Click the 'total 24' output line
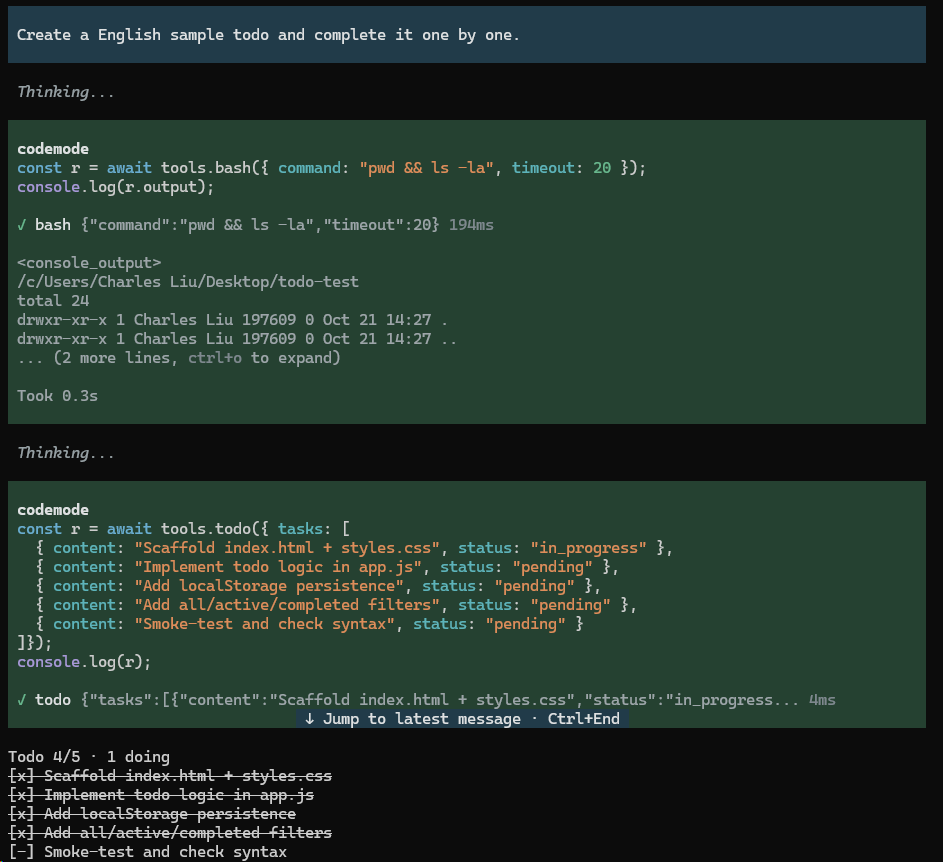 tap(53, 301)
